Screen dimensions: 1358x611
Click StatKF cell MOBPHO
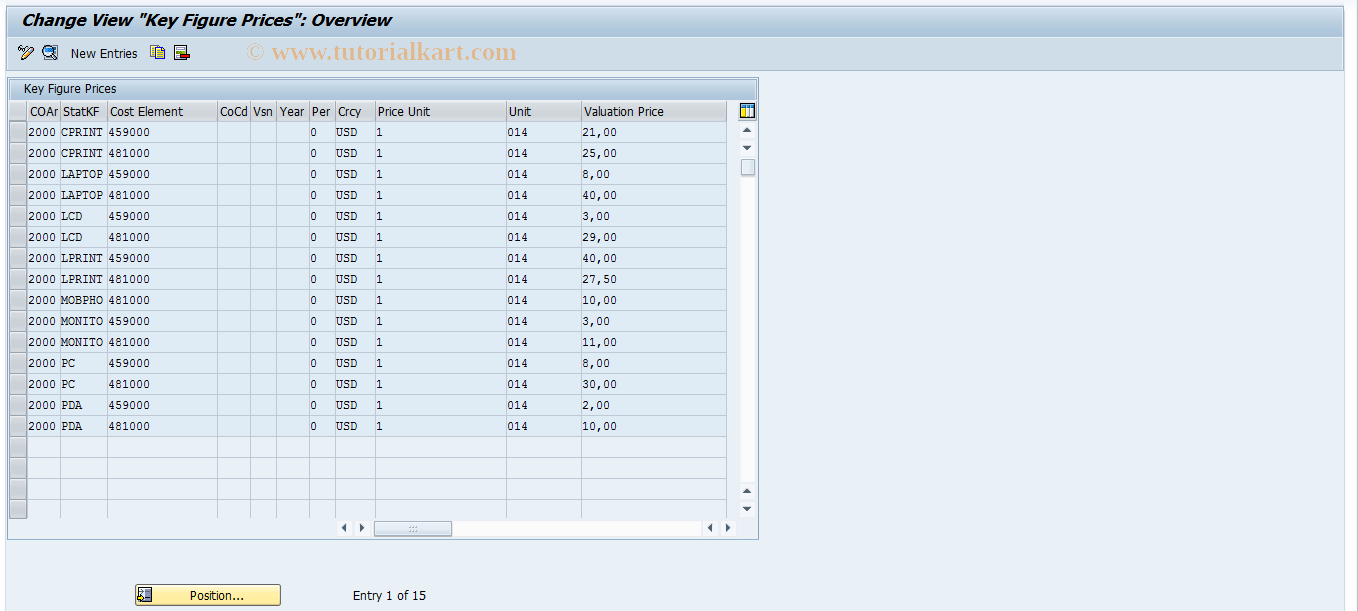[x=84, y=300]
